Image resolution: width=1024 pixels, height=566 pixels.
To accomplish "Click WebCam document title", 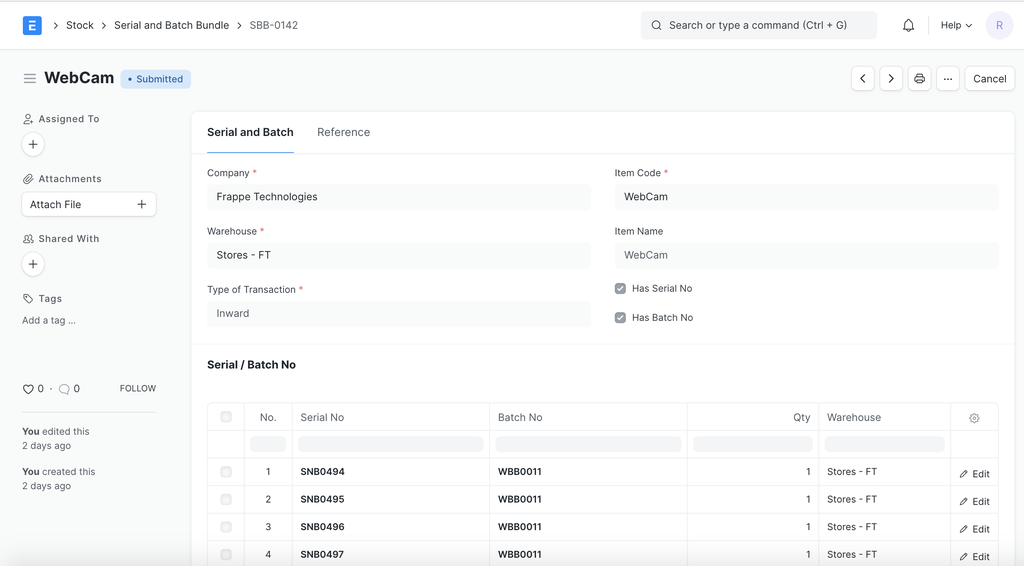I will pyautogui.click(x=79, y=78).
